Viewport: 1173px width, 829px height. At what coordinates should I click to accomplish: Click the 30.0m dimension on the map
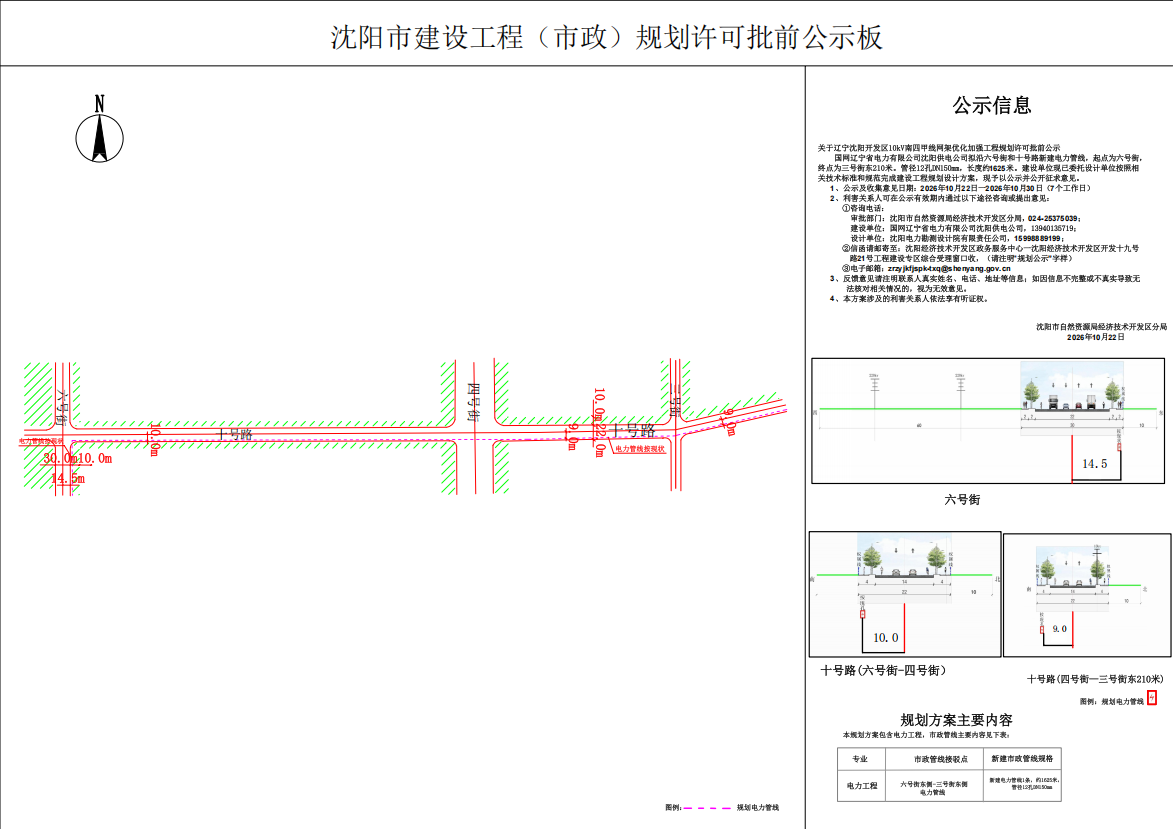61,458
